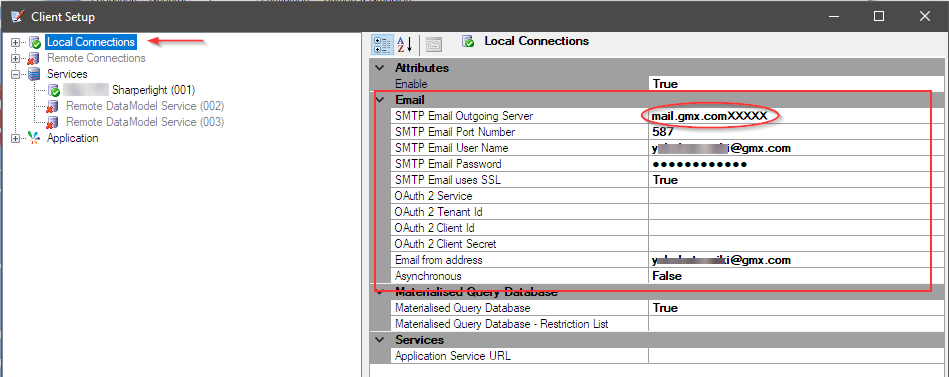Select the SMTP Email User Name label
949x377 pixels.
click(x=452, y=148)
